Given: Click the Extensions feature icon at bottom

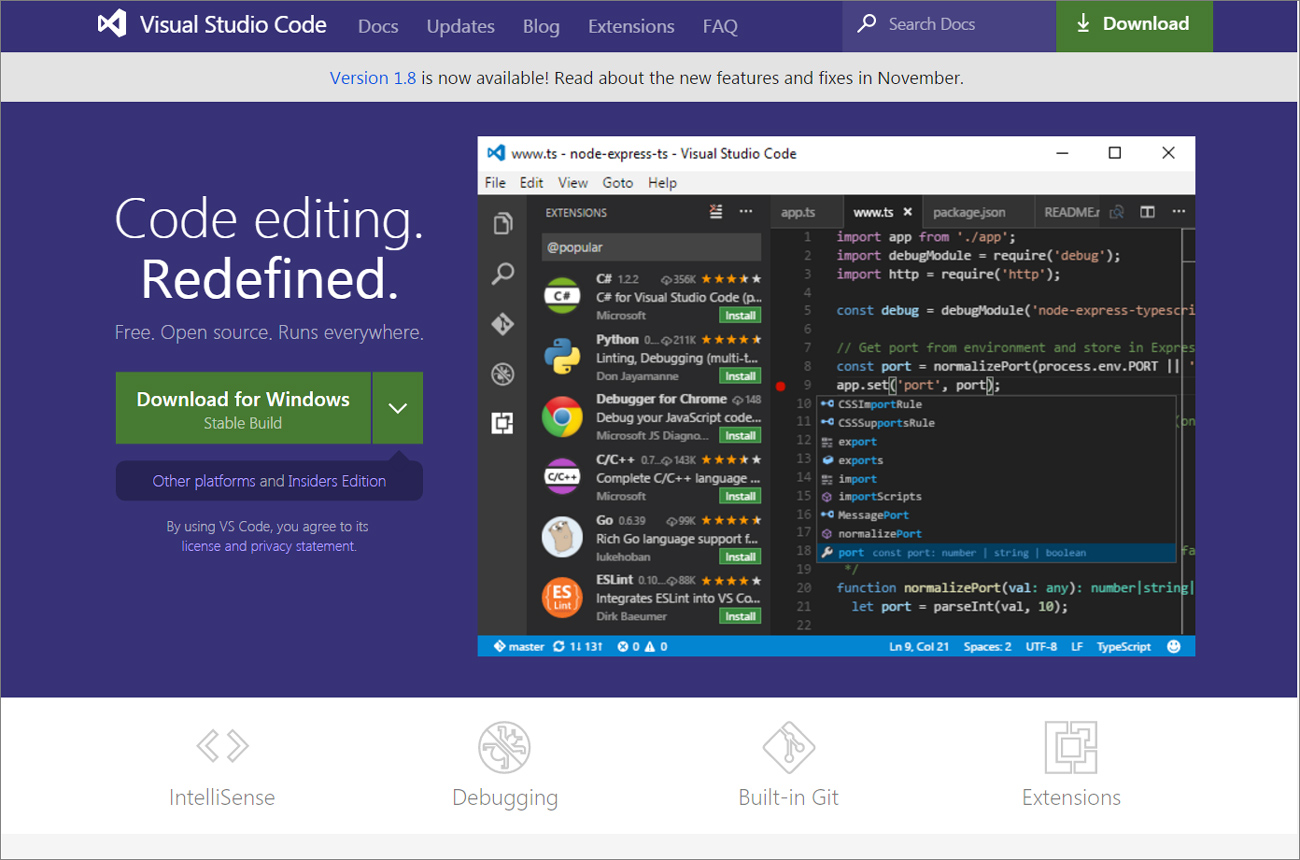Looking at the screenshot, I should coord(1071,747).
